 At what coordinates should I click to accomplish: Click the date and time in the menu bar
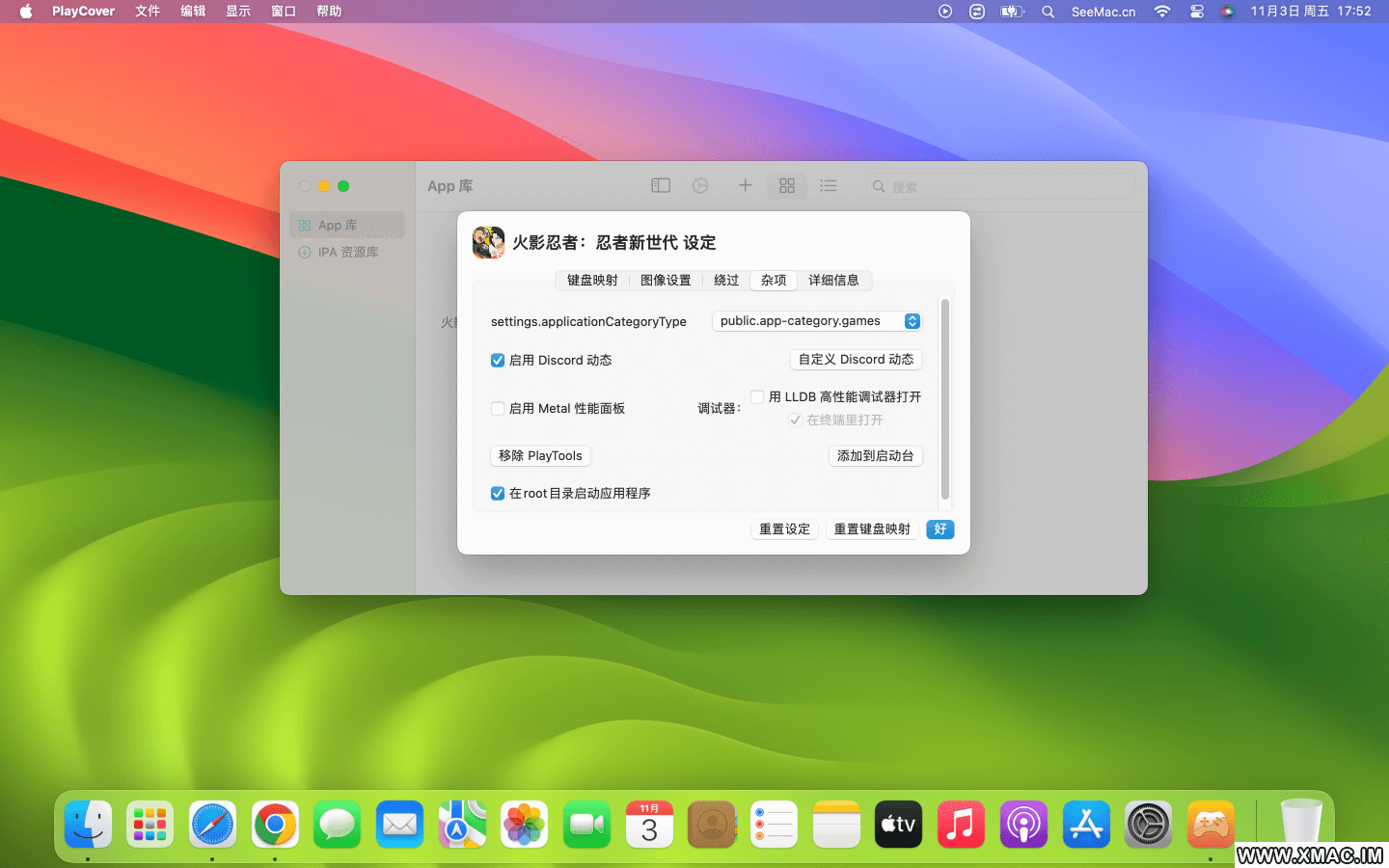point(1311,12)
